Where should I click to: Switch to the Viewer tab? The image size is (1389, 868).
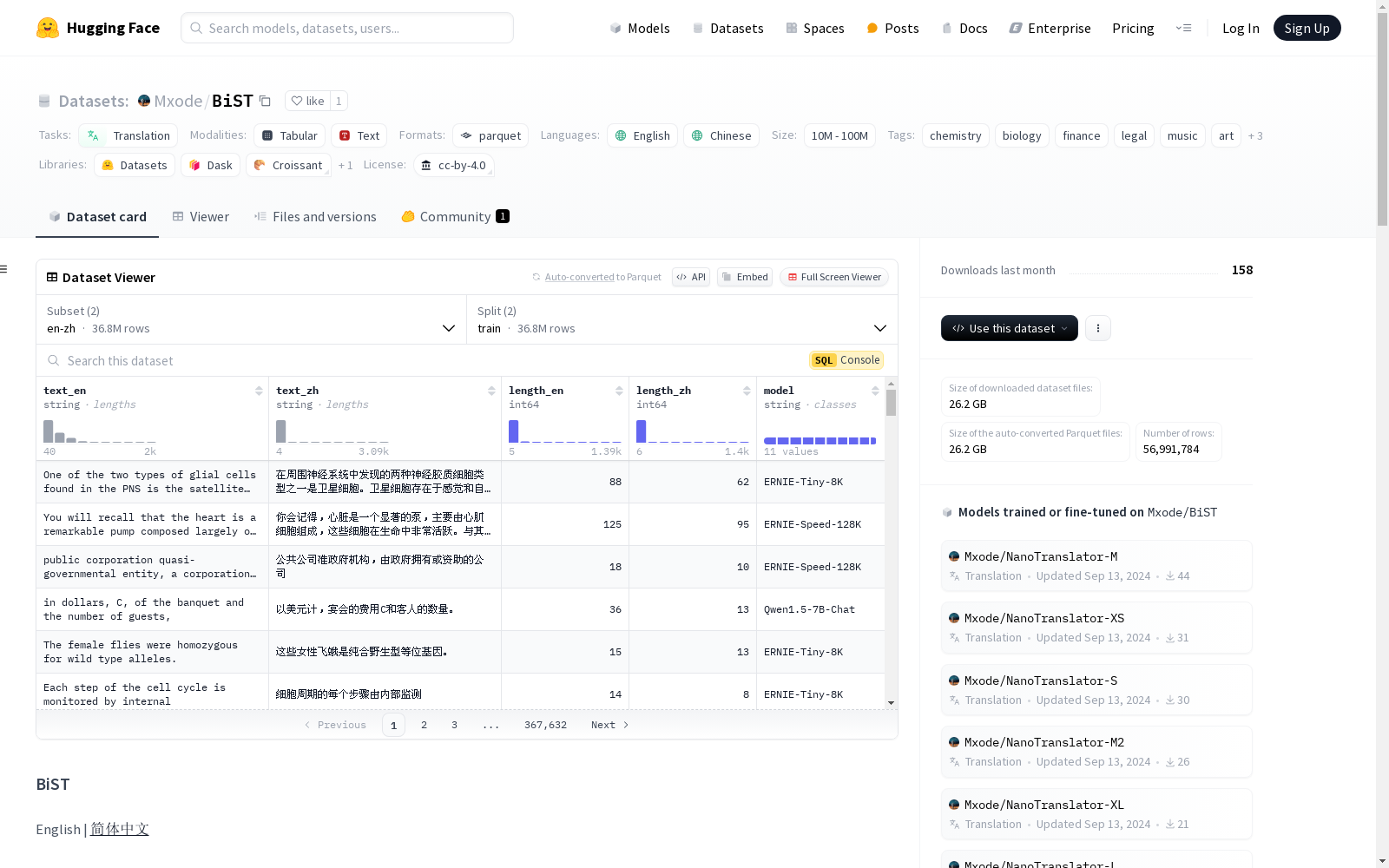click(201, 217)
